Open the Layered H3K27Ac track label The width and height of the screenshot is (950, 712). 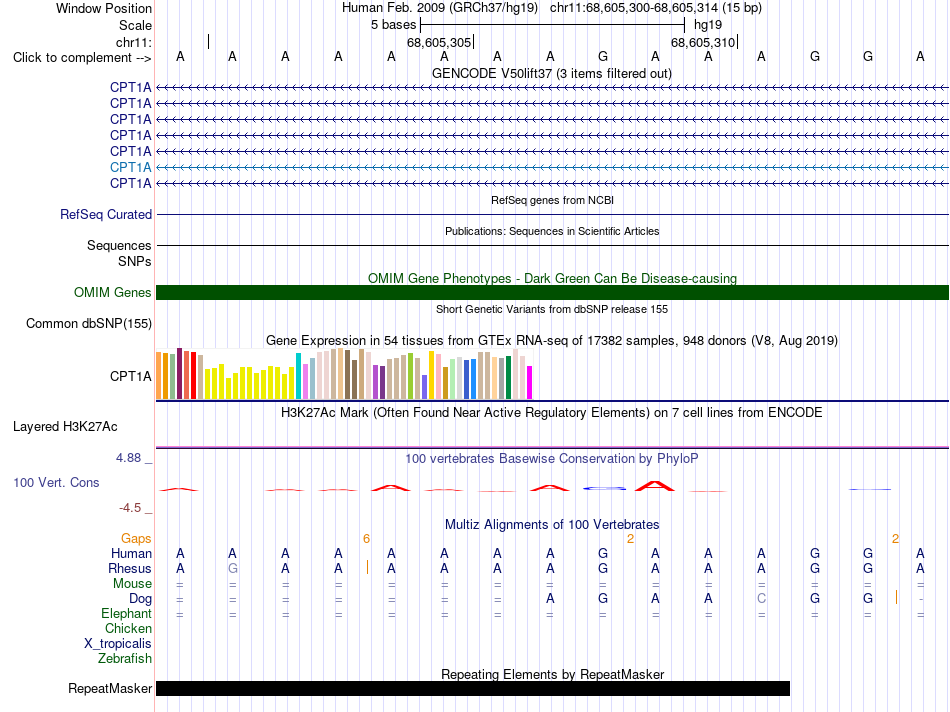pos(65,427)
